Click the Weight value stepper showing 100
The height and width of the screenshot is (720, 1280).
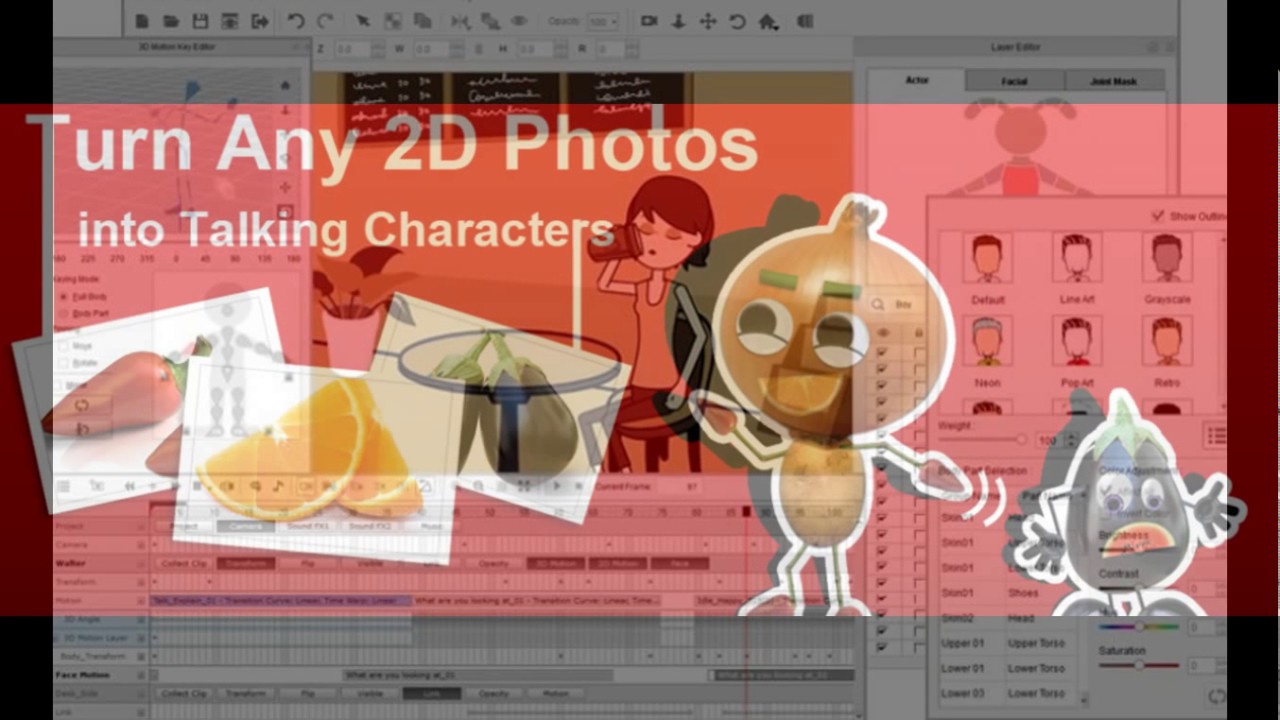coord(1055,440)
